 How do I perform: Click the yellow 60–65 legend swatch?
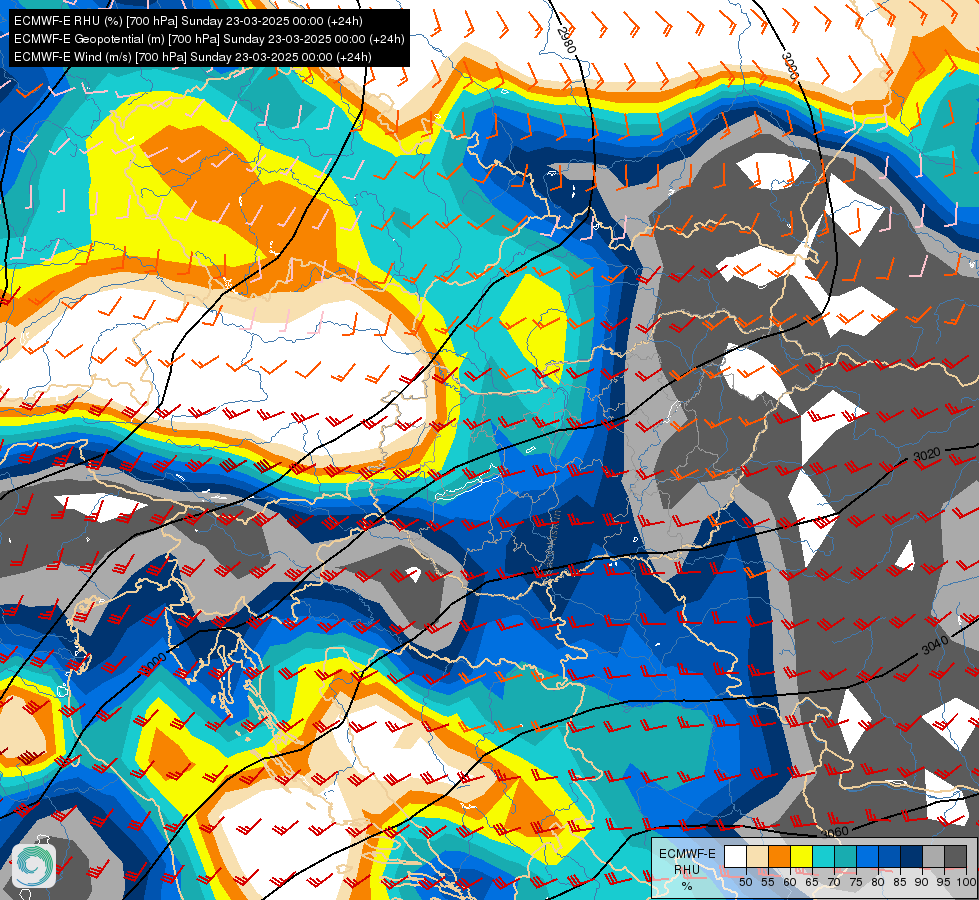(x=802, y=856)
